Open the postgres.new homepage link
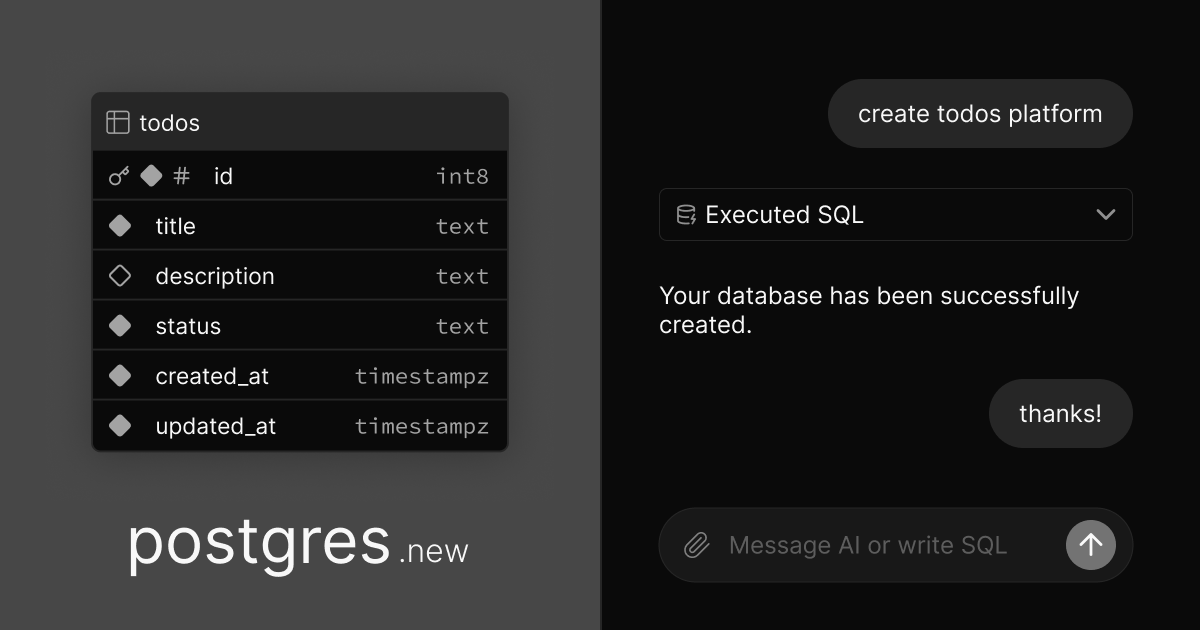This screenshot has width=1200, height=630. coord(298,544)
